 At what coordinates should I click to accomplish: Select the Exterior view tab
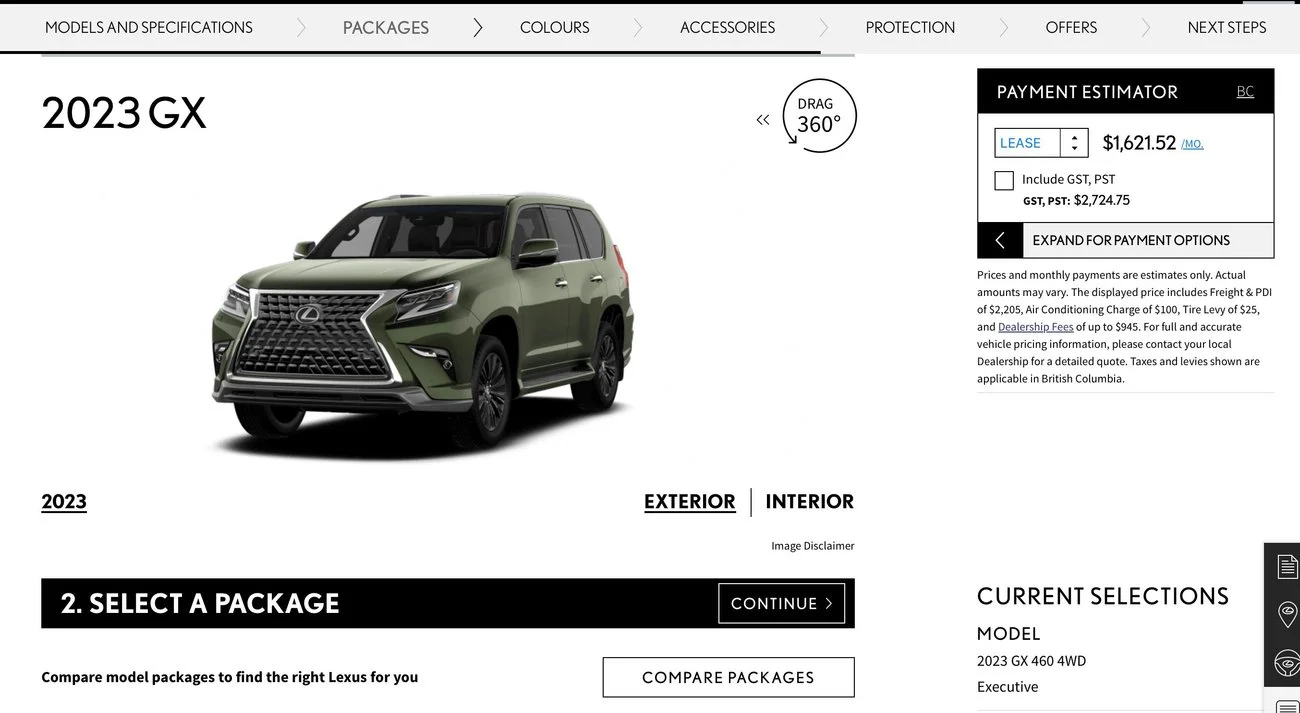690,502
